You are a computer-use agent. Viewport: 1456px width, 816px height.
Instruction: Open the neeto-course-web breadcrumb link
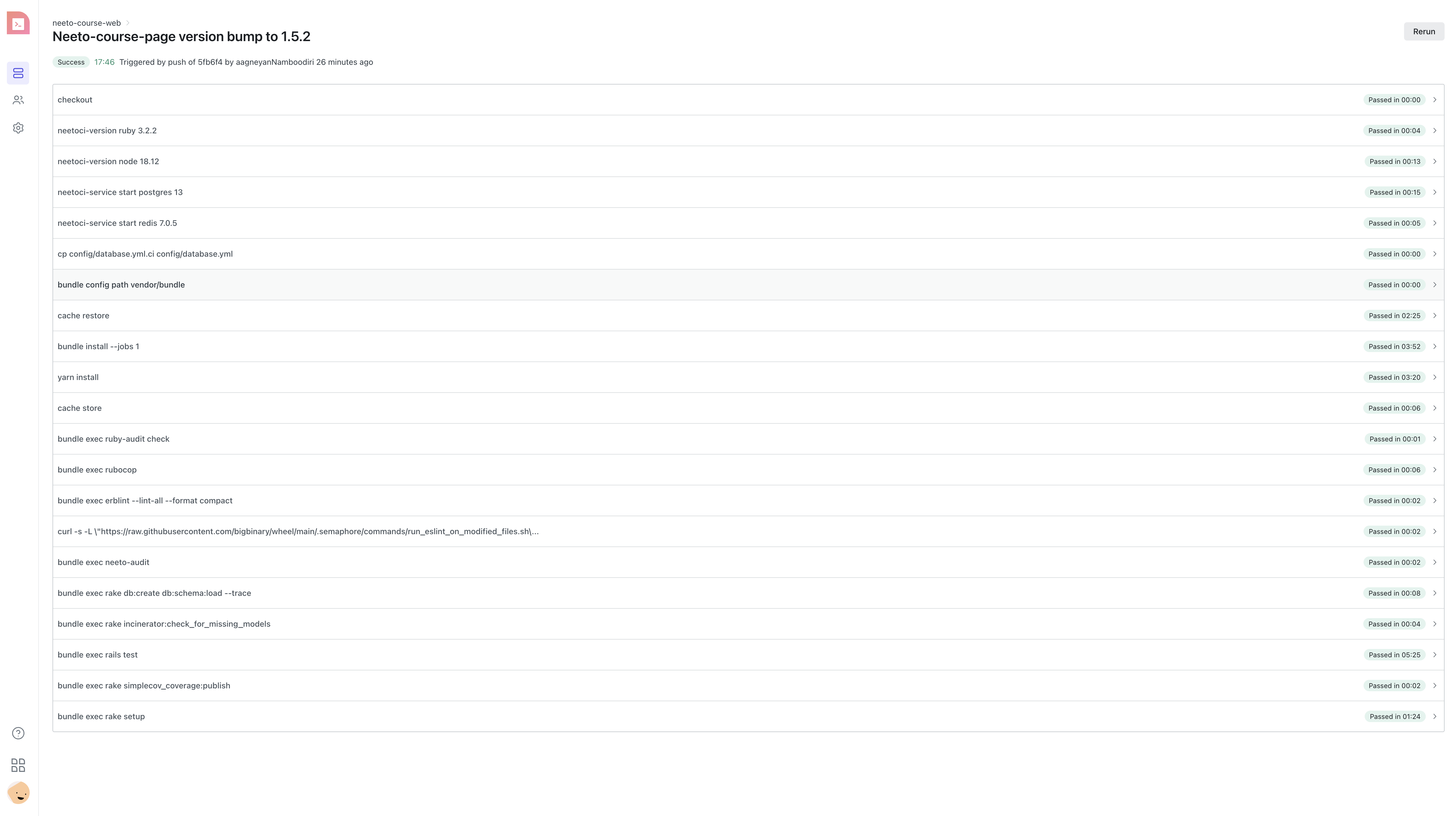[86, 23]
